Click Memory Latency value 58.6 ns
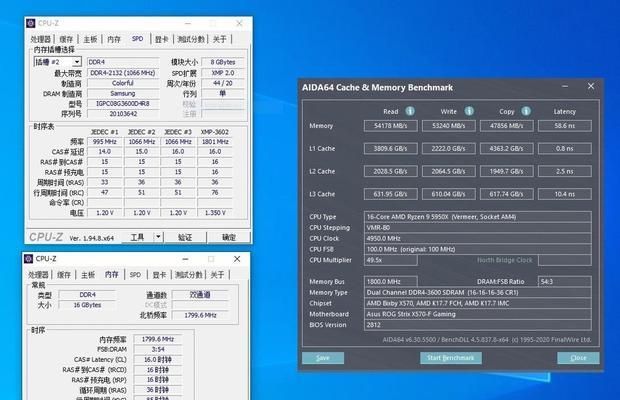This screenshot has height=400, width=620. [565, 126]
